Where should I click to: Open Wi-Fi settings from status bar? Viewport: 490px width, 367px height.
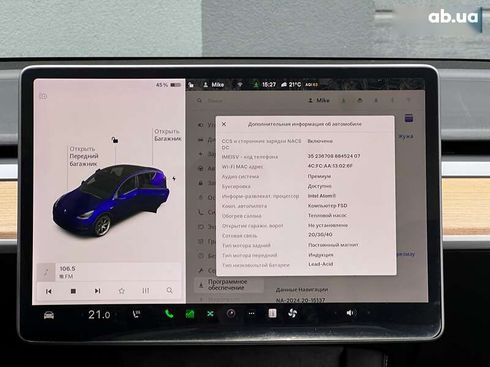pyautogui.click(x=240, y=85)
